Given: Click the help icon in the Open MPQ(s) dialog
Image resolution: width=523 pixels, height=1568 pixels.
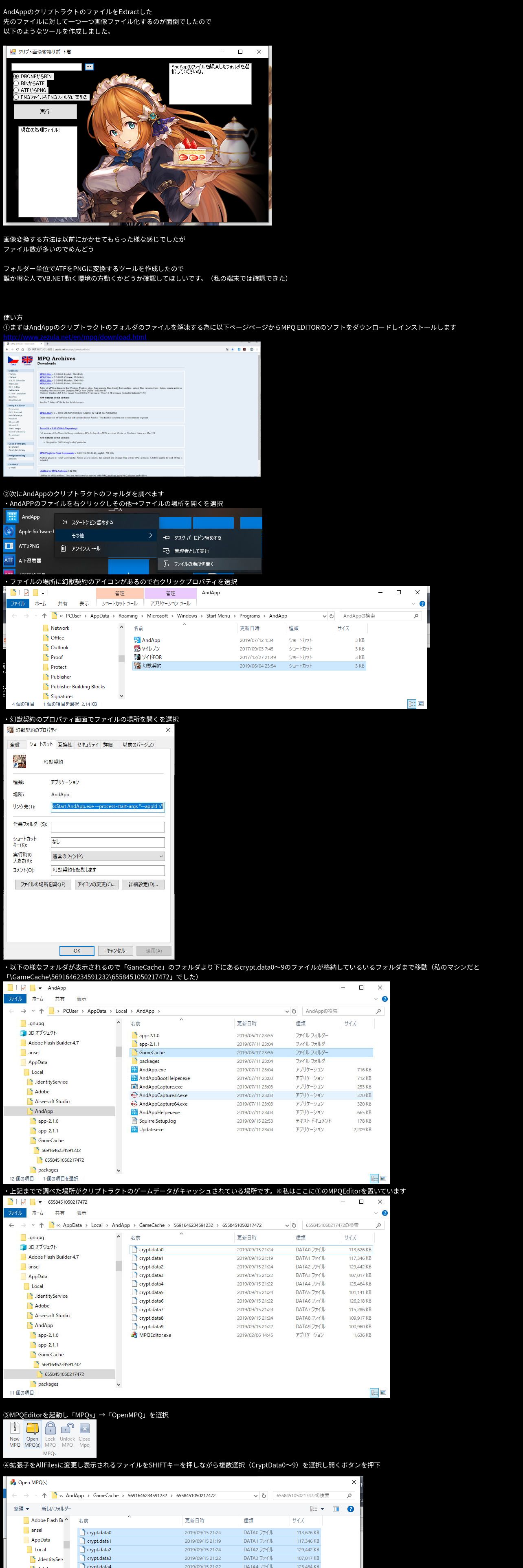Looking at the screenshot, I should pyautogui.click(x=350, y=1509).
